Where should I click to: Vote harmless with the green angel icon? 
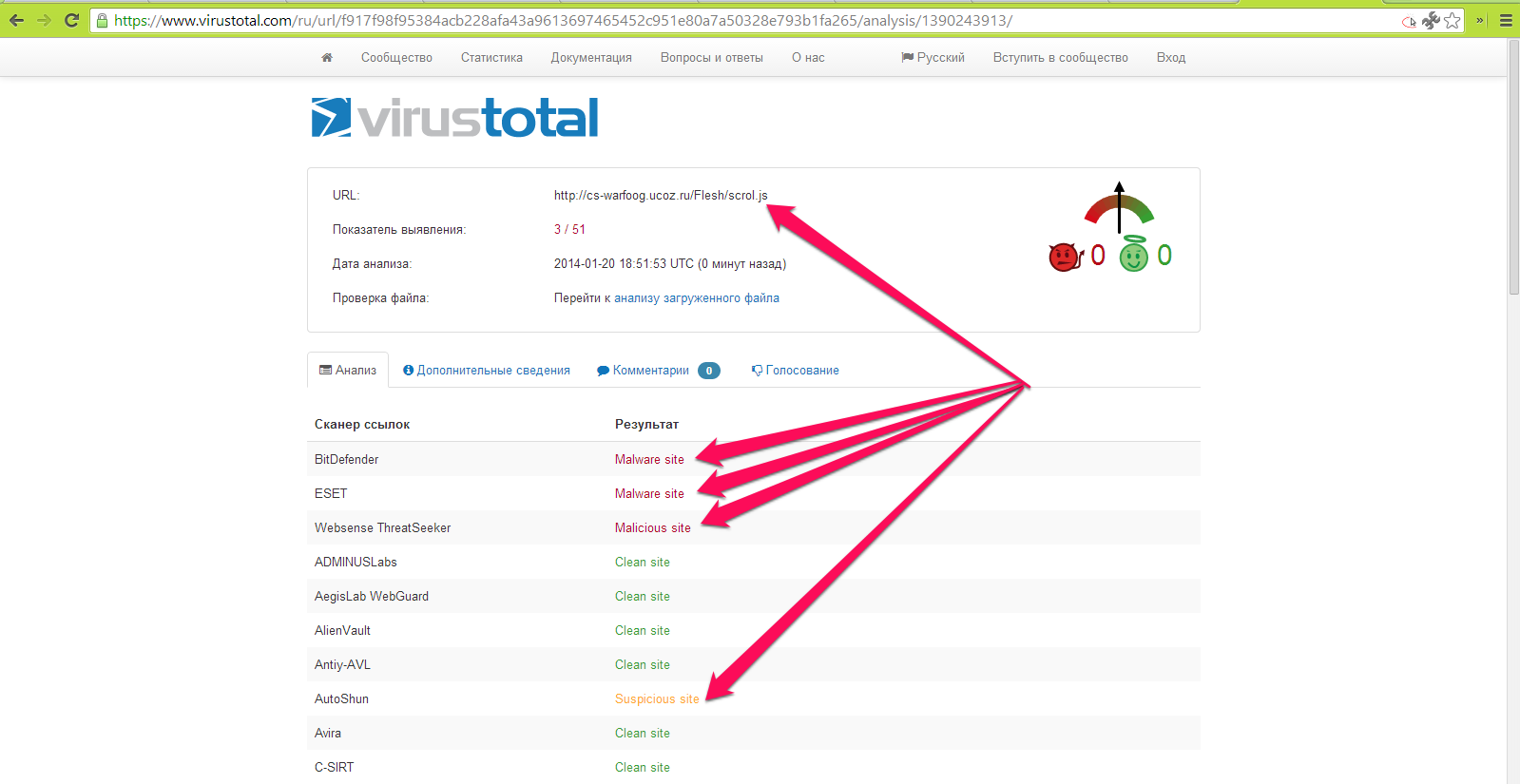coord(1133,256)
